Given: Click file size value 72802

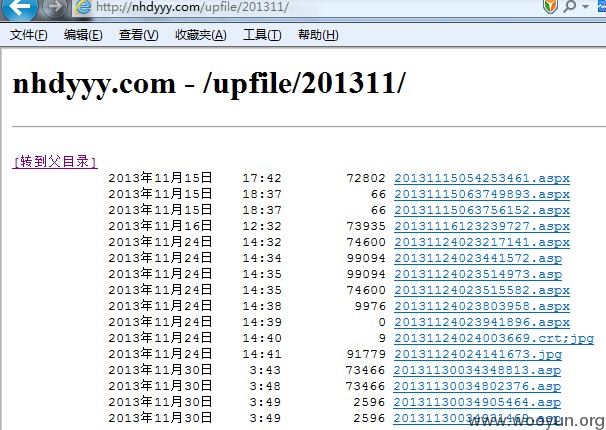Looking at the screenshot, I should (366, 178).
